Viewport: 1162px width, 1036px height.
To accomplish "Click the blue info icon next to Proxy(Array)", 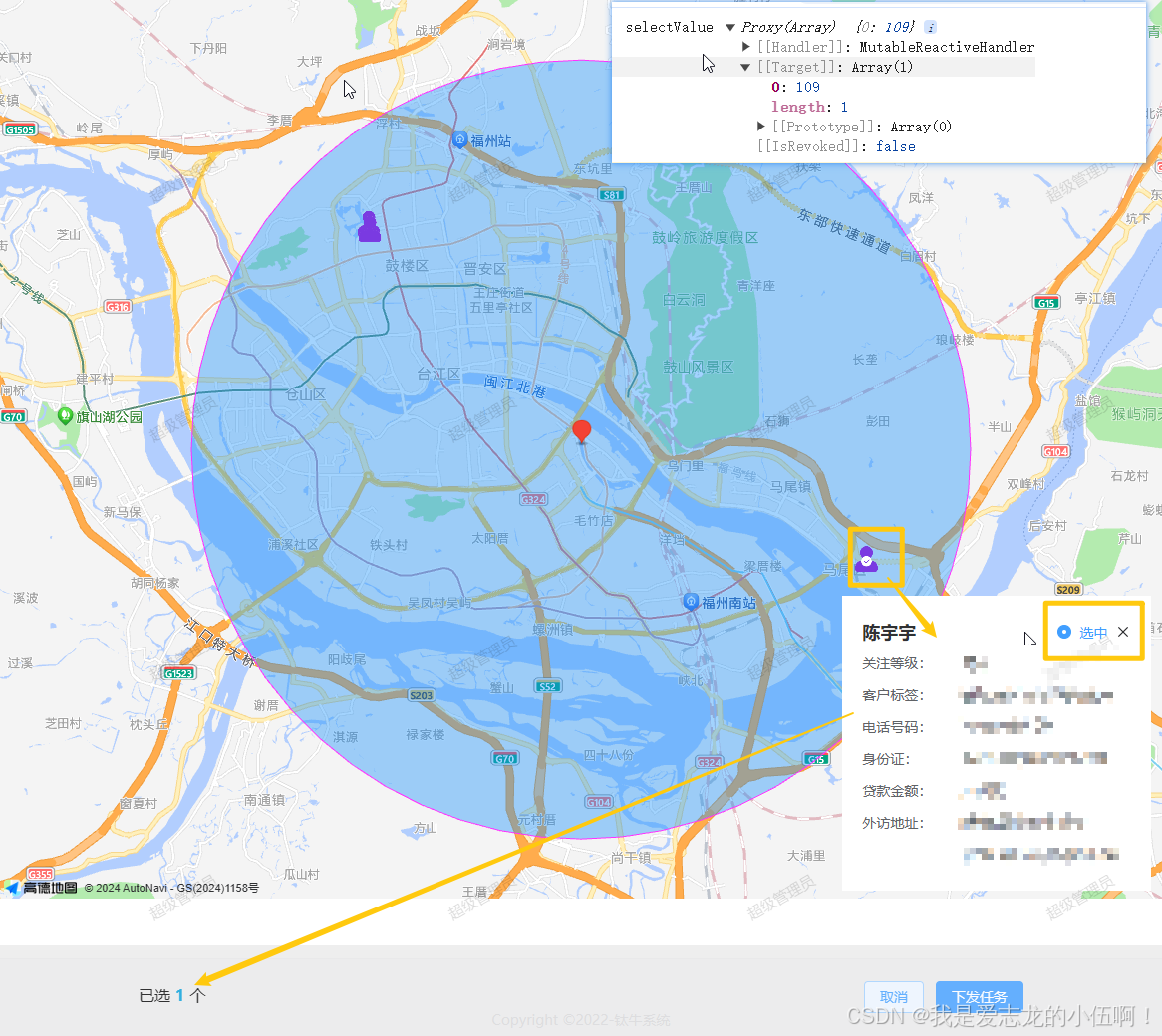I will (932, 27).
